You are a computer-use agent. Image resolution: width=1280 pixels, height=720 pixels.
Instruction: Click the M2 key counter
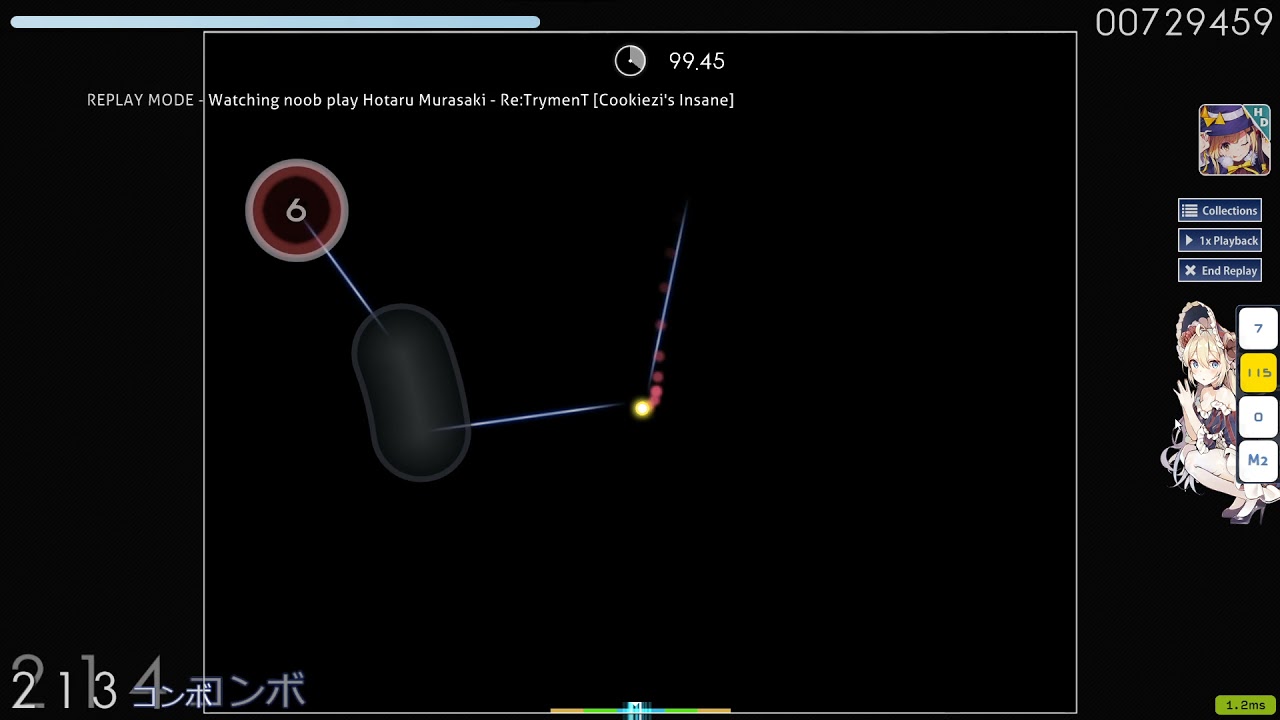pyautogui.click(x=1258, y=461)
